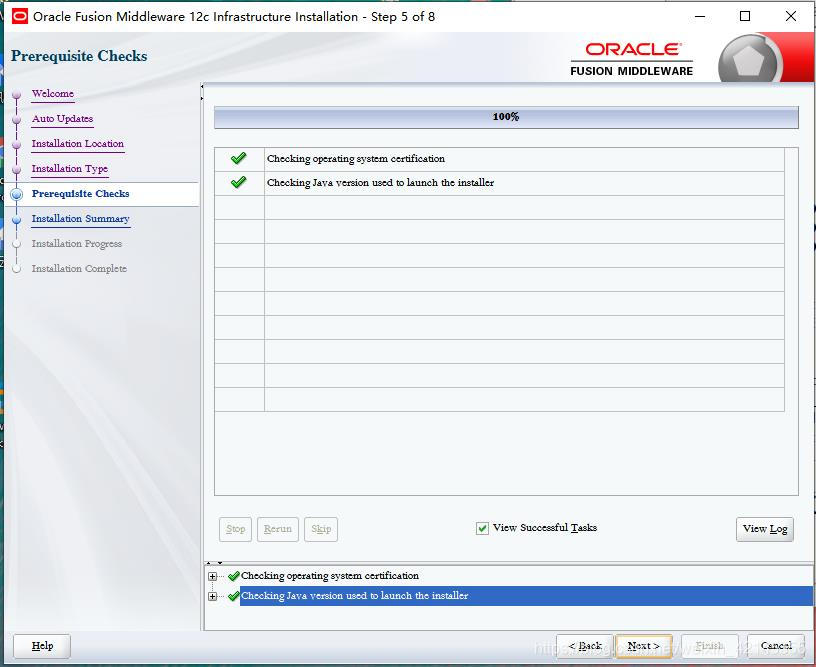Click the Next button
Viewport: 816px width, 667px height.
643,646
